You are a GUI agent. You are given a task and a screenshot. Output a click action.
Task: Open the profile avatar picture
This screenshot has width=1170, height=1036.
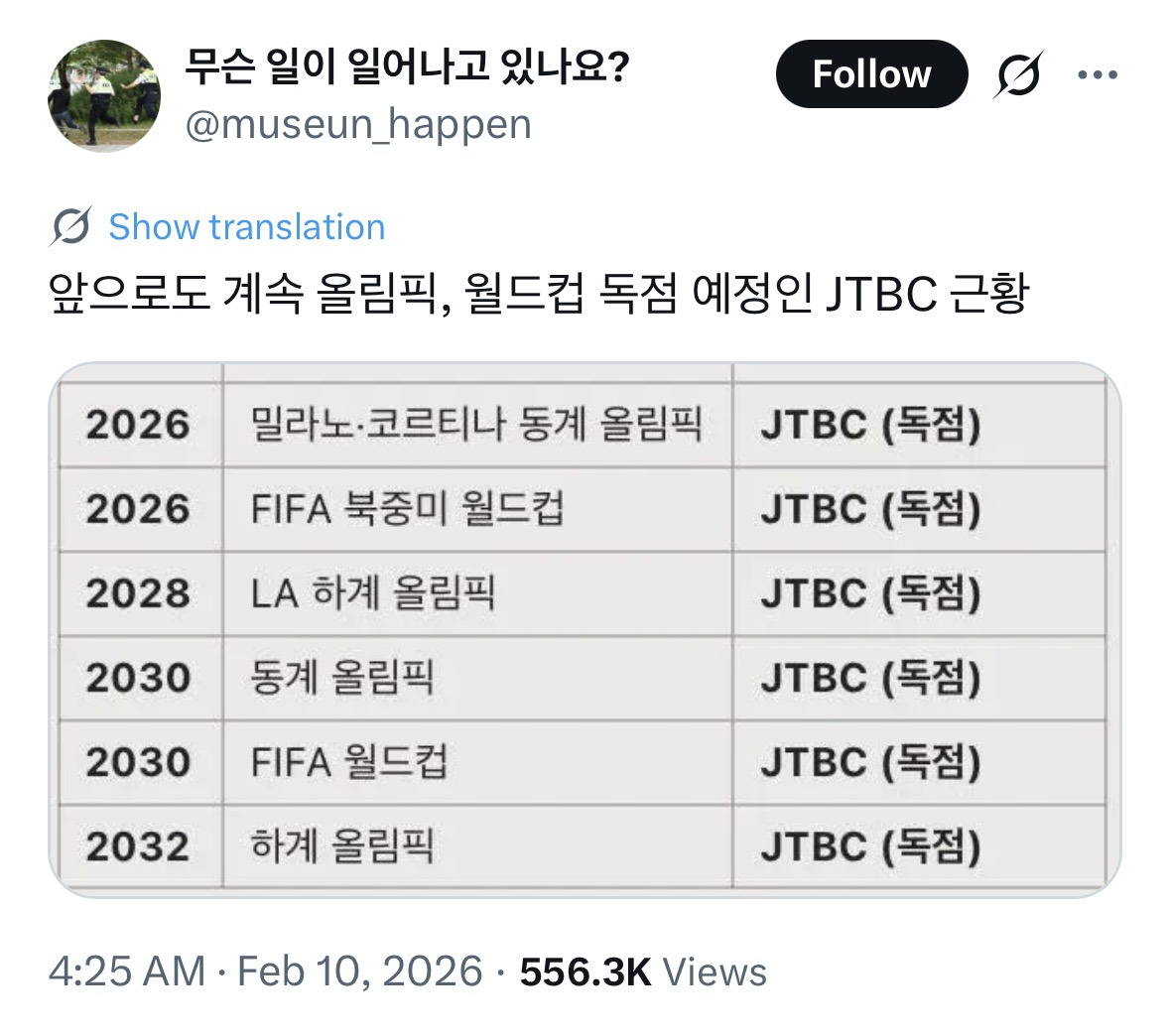click(x=104, y=95)
